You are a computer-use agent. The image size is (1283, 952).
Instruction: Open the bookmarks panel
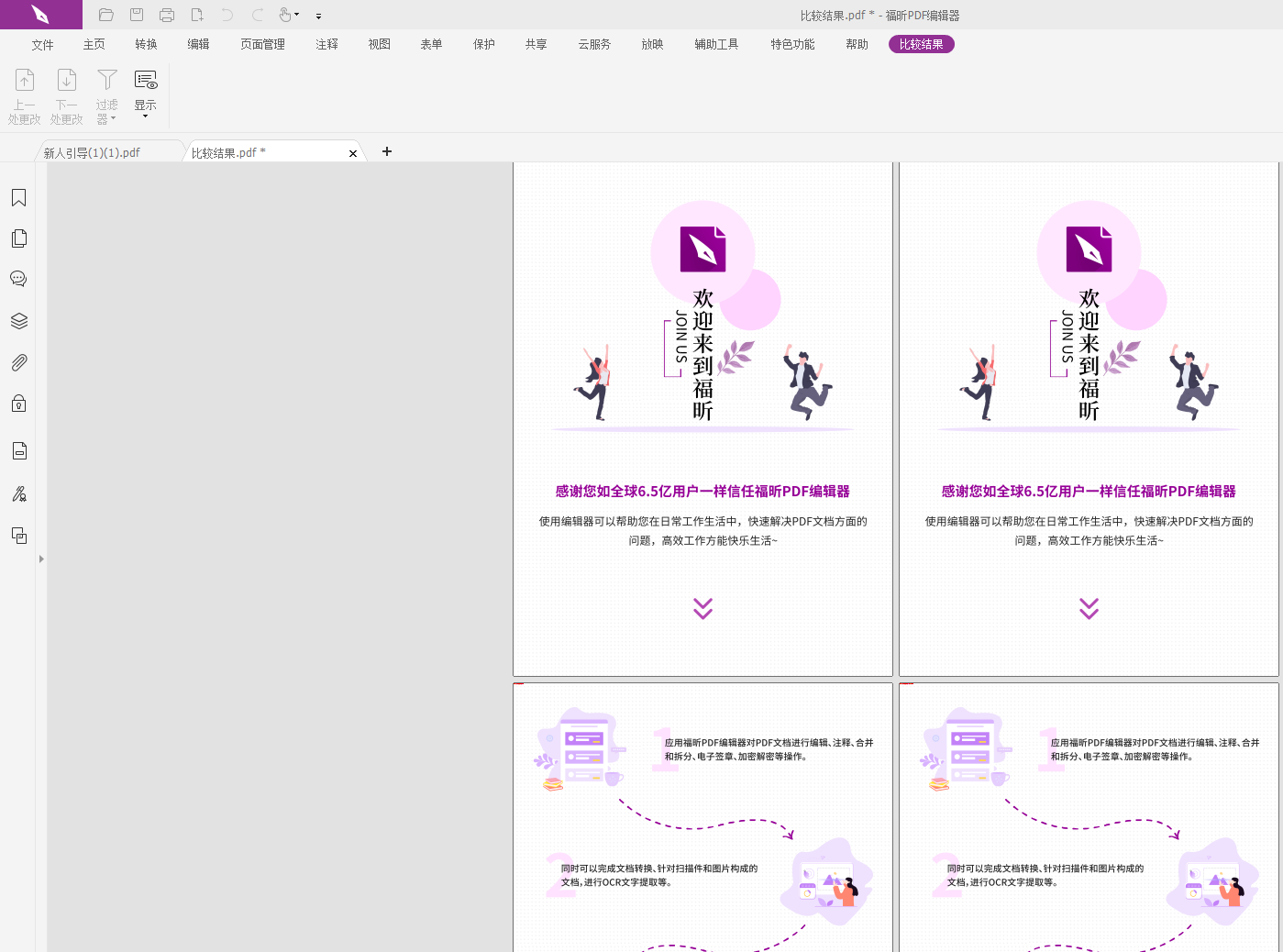pos(18,197)
